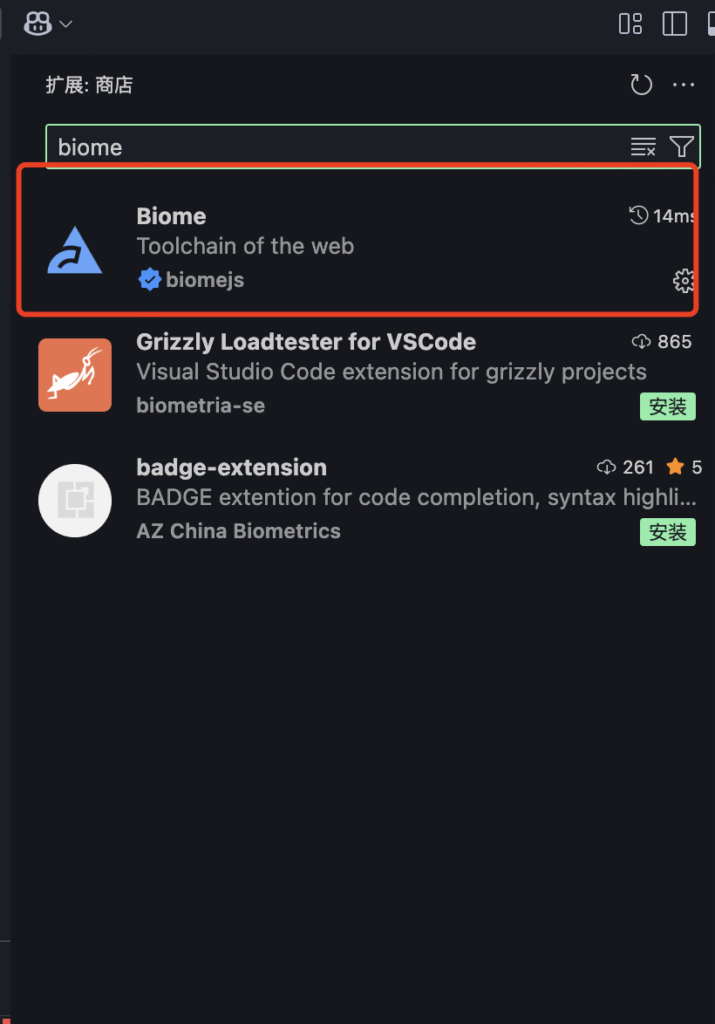Open Grizzly Loadtester for VSCode entry
The image size is (715, 1024).
tap(366, 375)
